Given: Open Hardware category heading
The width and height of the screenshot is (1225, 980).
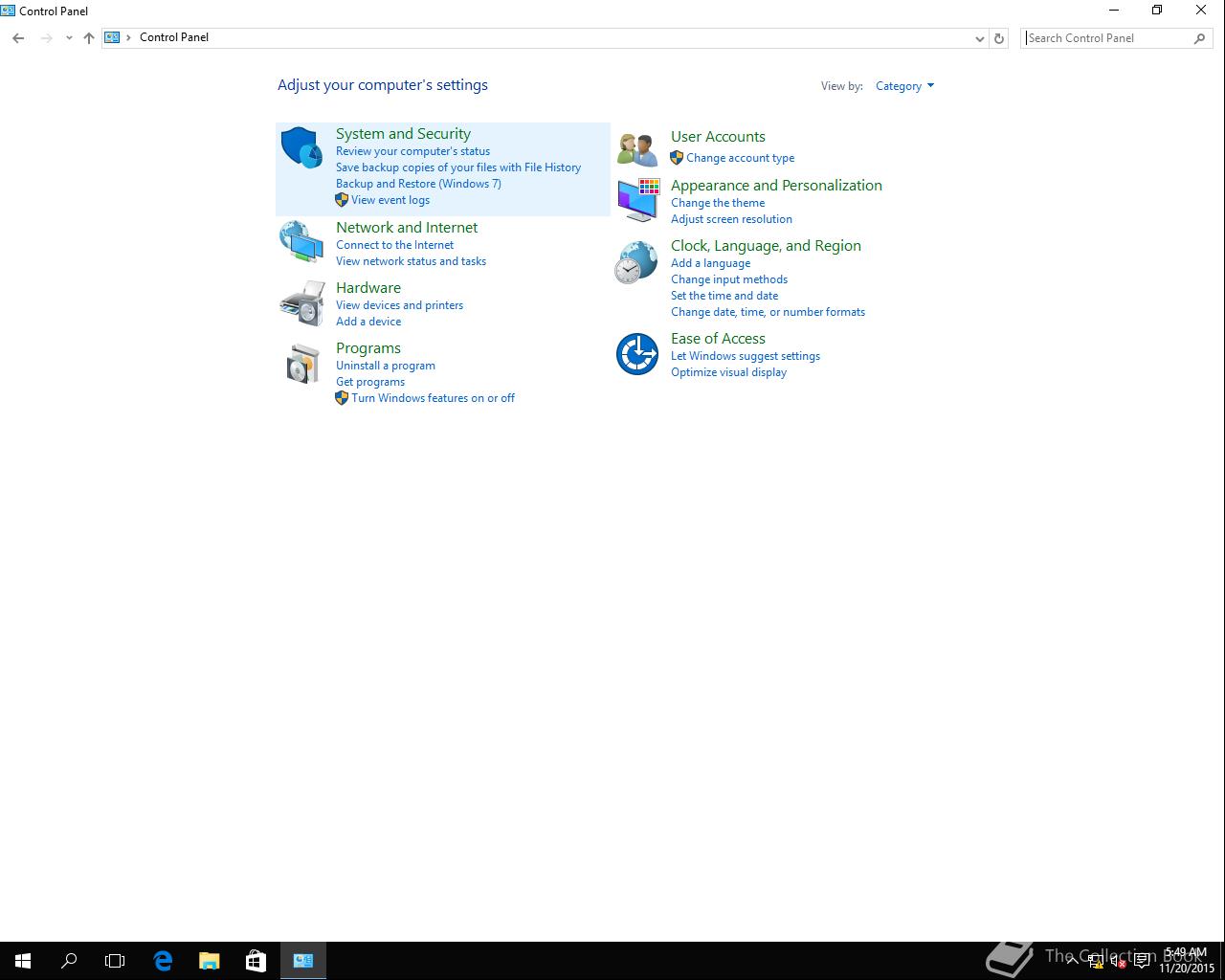Looking at the screenshot, I should (368, 288).
